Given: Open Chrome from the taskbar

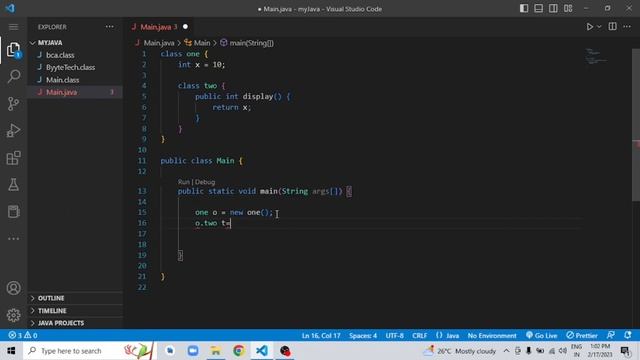Looking at the screenshot, I should (239, 351).
